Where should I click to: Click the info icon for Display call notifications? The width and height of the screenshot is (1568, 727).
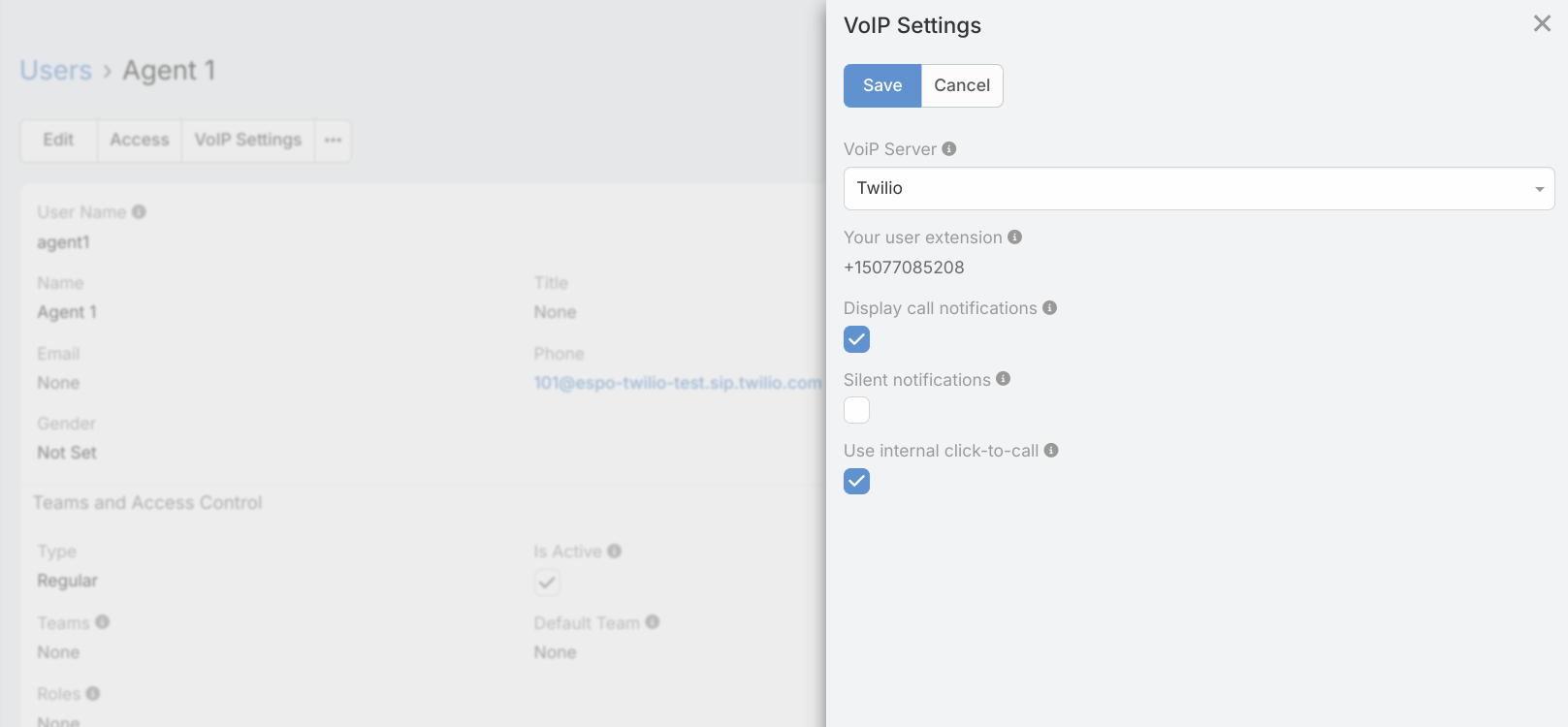[x=1051, y=307]
